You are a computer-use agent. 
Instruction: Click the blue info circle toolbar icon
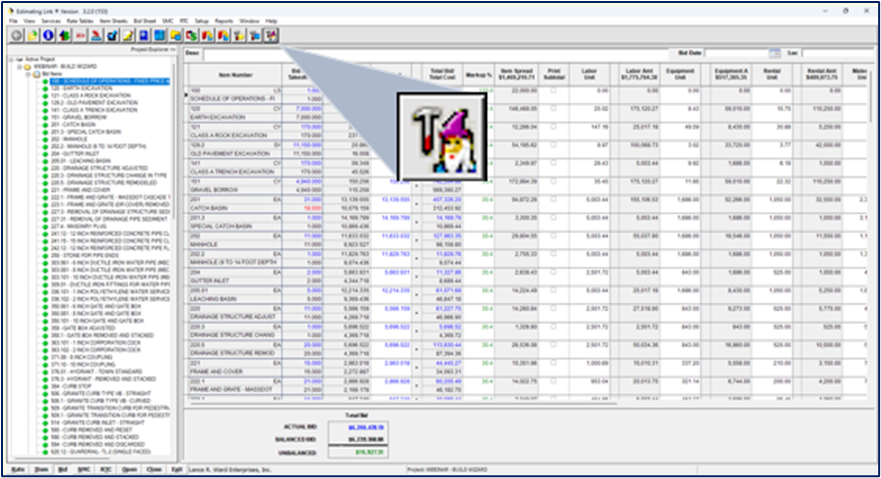[48, 35]
